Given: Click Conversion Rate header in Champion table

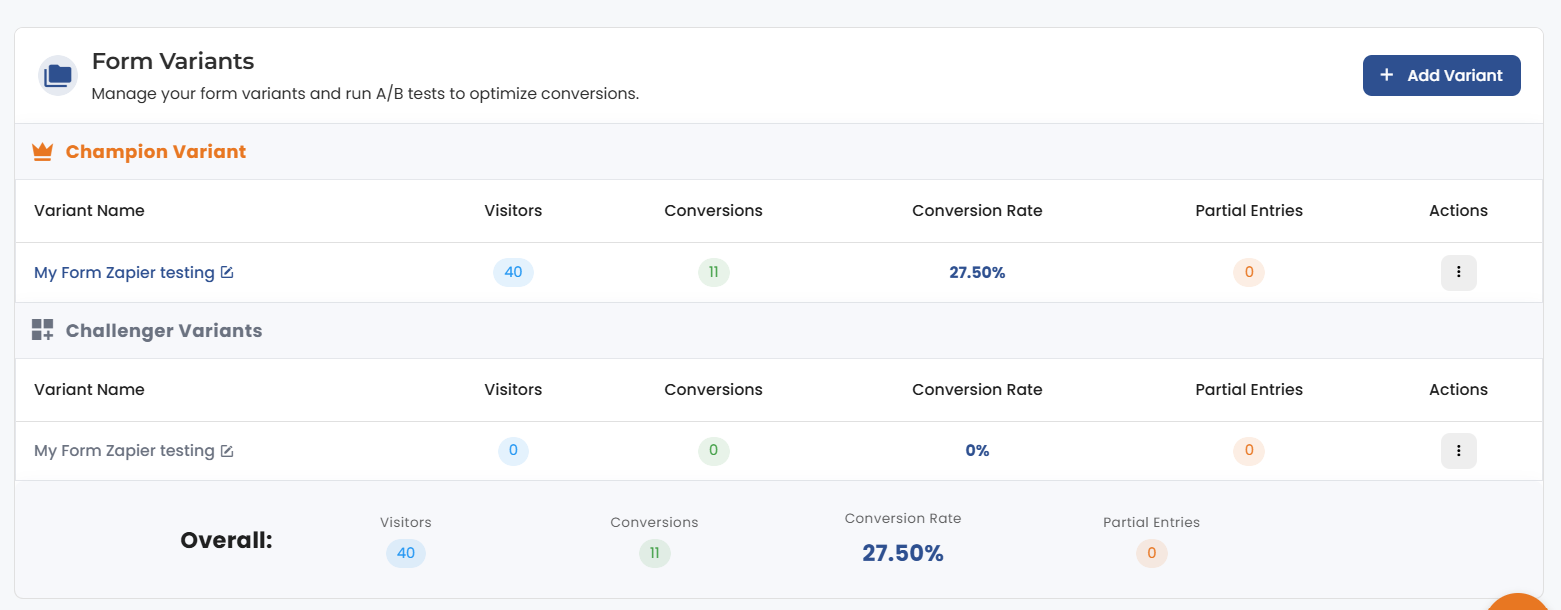Looking at the screenshot, I should point(977,211).
